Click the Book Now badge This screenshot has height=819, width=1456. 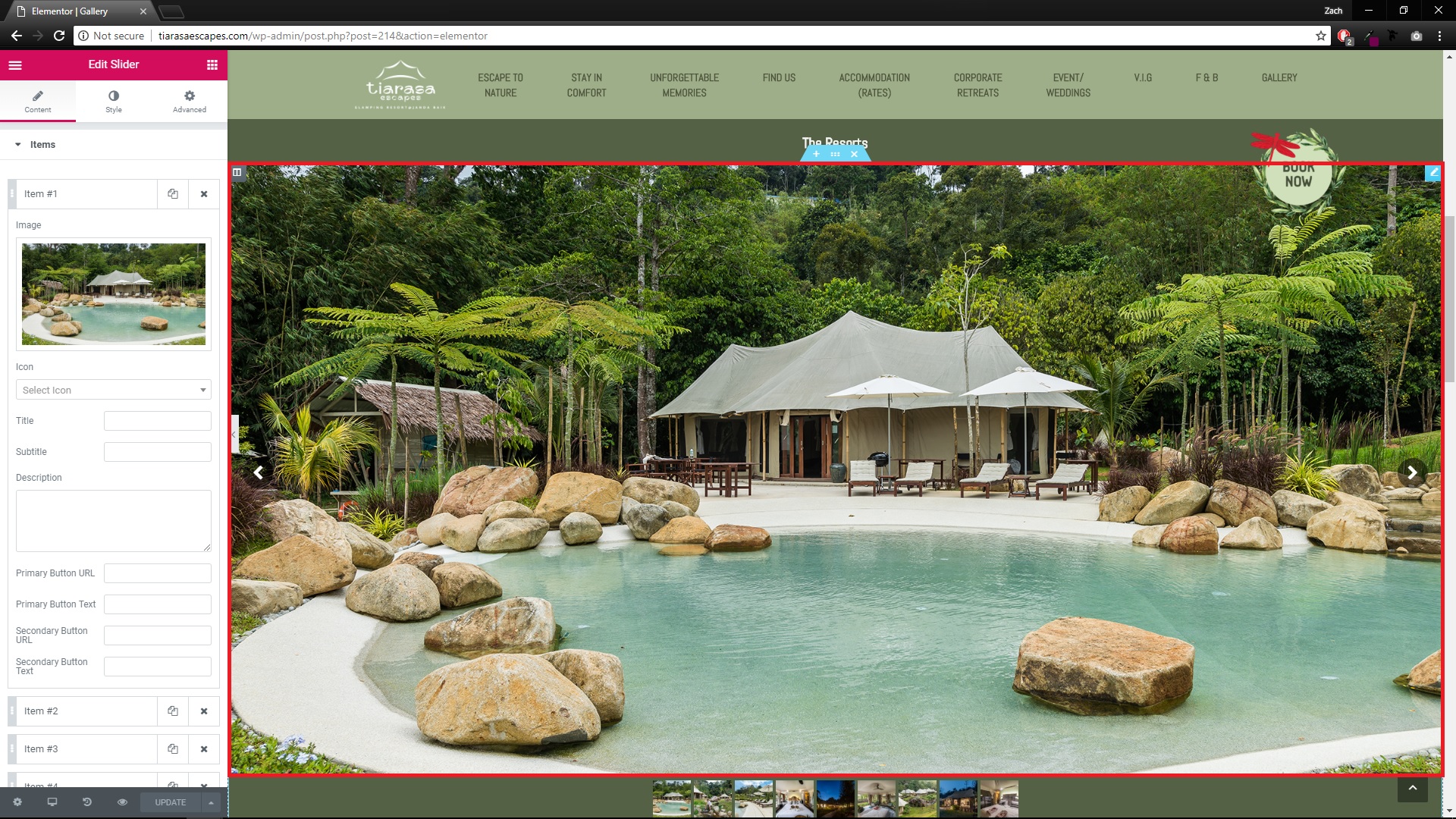[1298, 171]
